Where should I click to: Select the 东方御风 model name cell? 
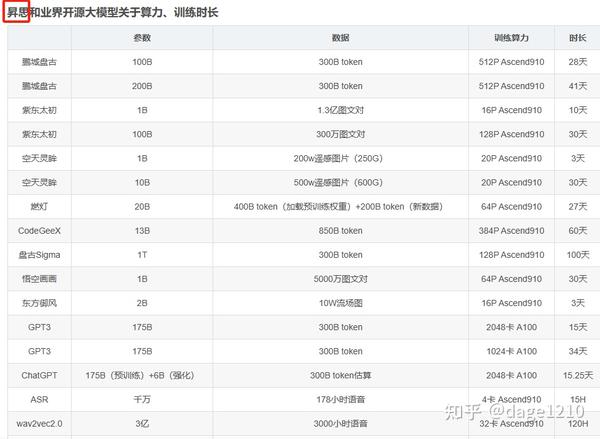coord(39,303)
